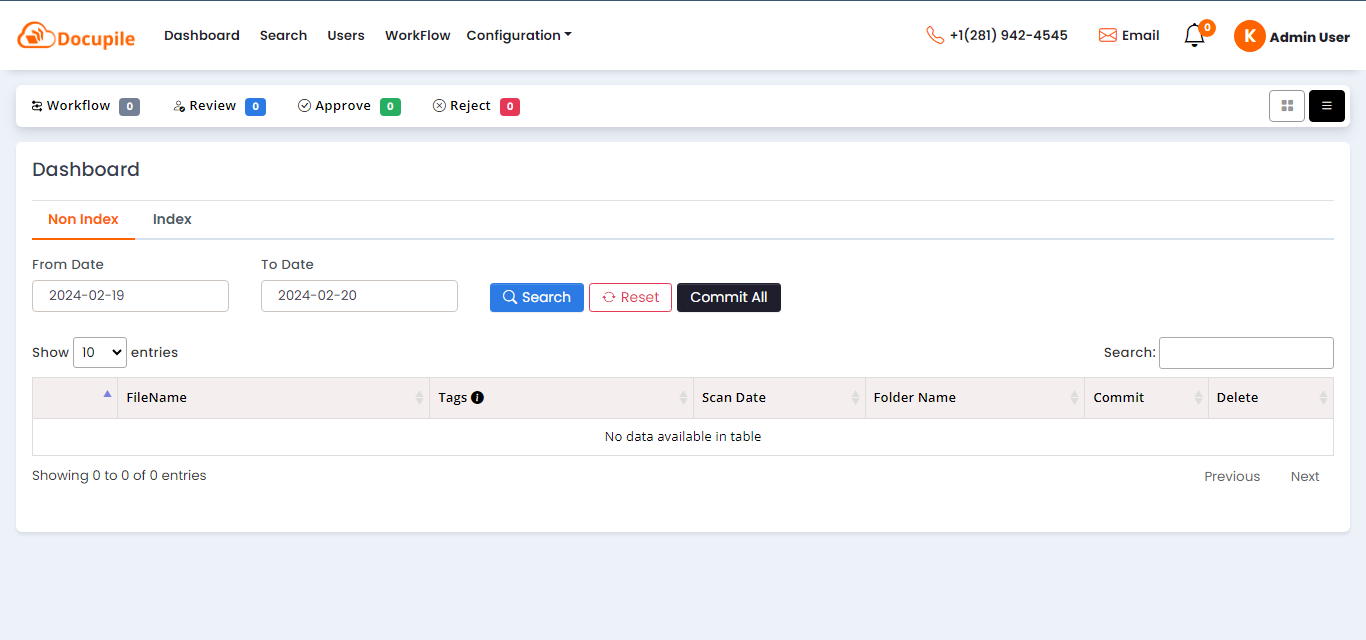Sort table by Scan Date column
Image resolution: width=1366 pixels, height=640 pixels.
779,398
